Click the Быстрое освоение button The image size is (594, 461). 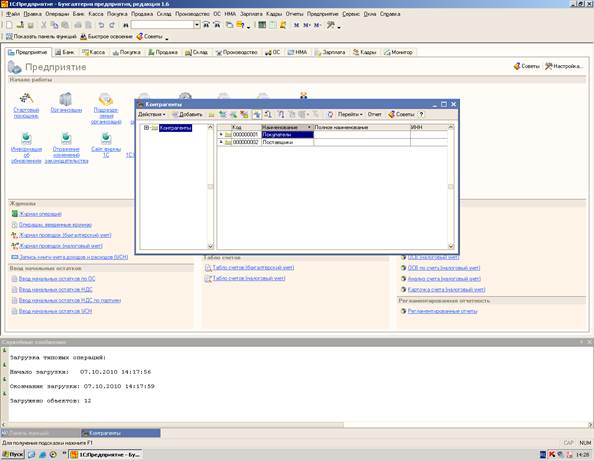tap(106, 37)
